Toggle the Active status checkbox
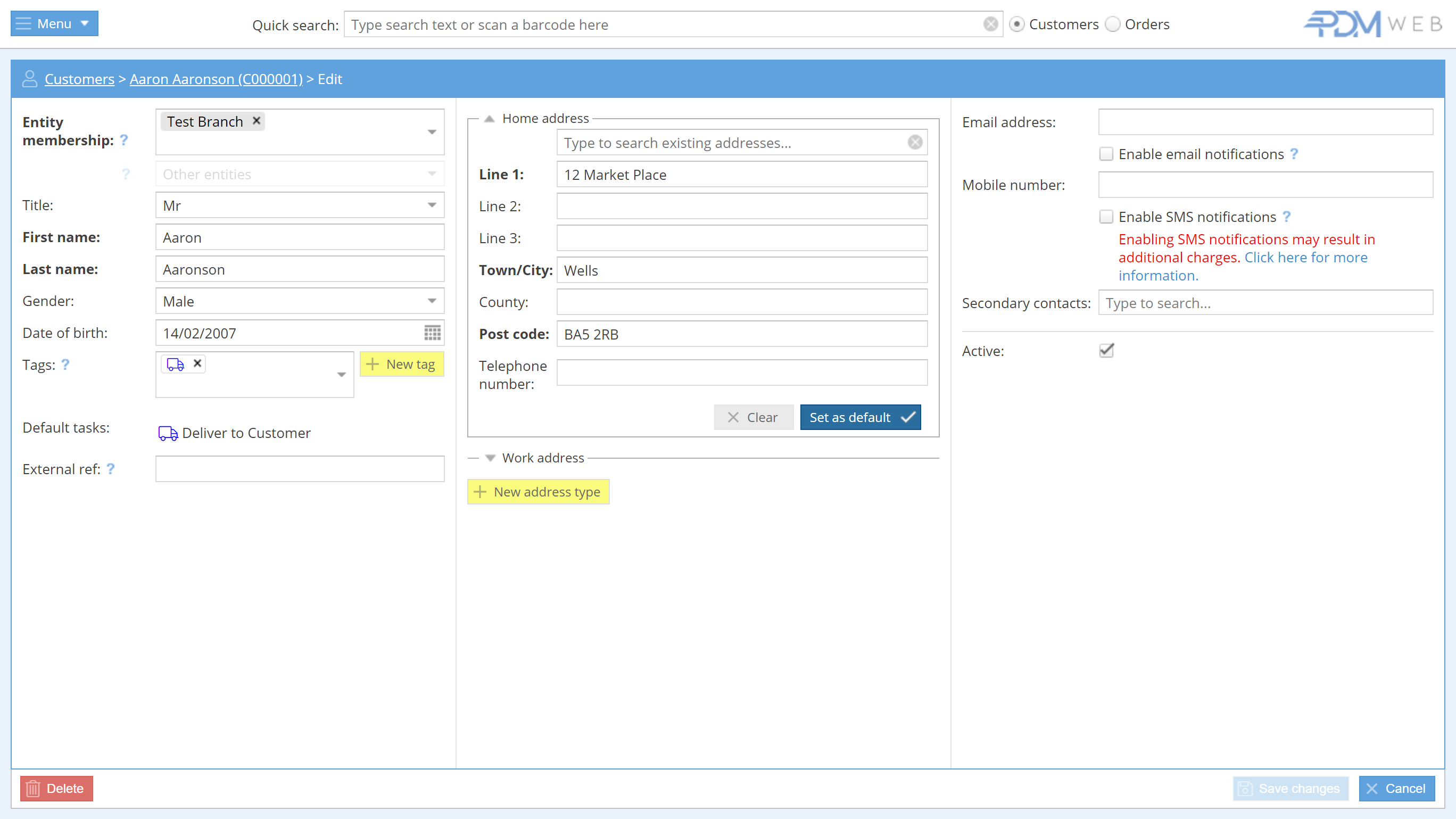1456x819 pixels. [x=1106, y=350]
